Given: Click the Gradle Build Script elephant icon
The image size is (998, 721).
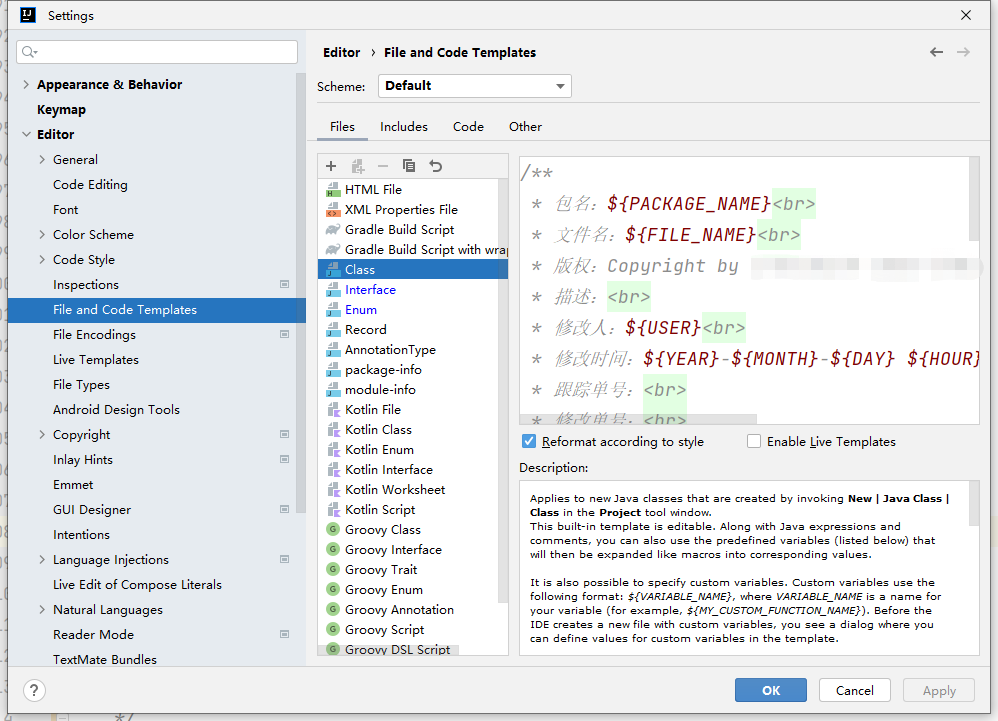Looking at the screenshot, I should tap(333, 229).
